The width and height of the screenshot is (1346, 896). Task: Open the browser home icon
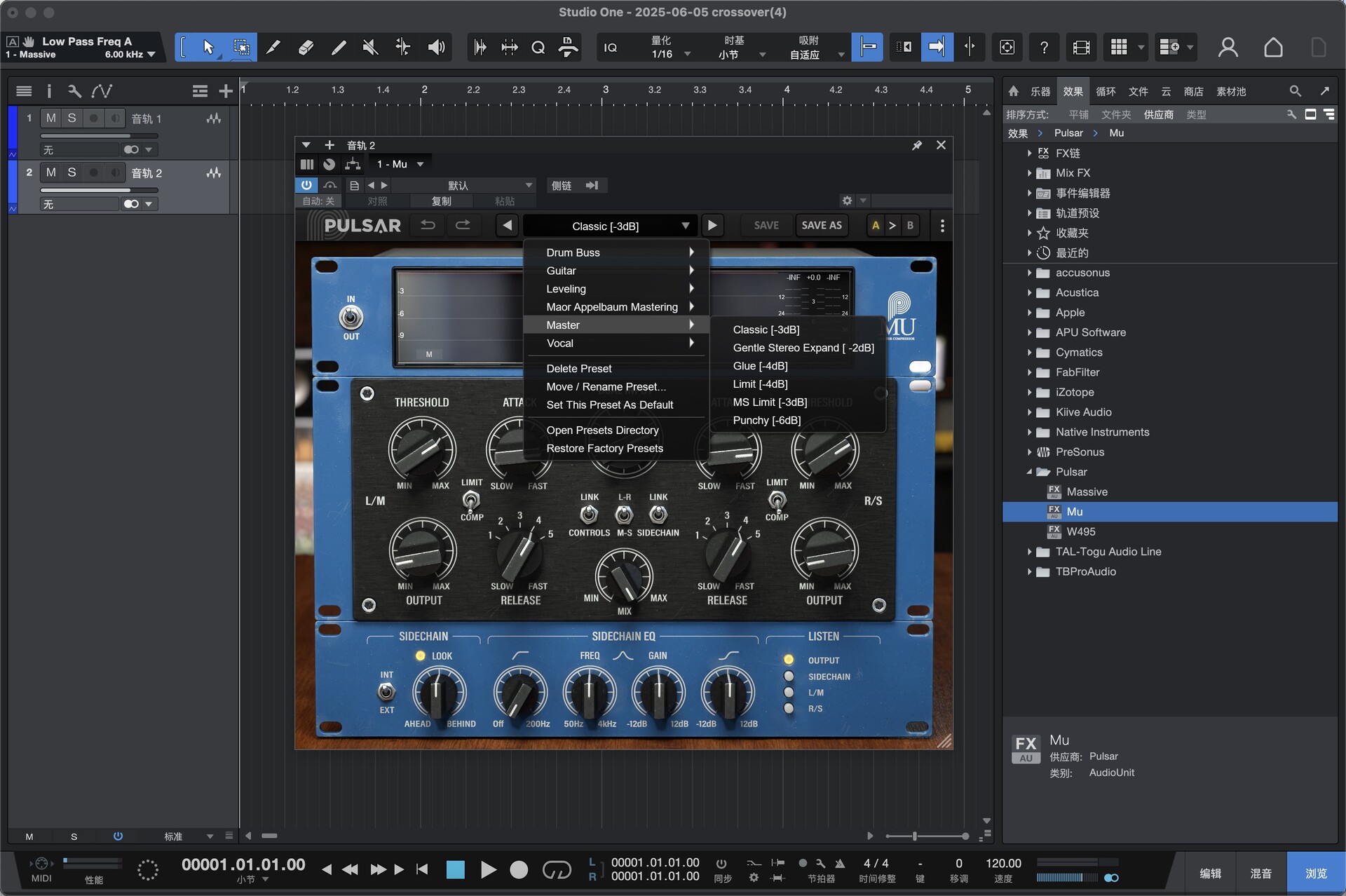[x=1014, y=91]
